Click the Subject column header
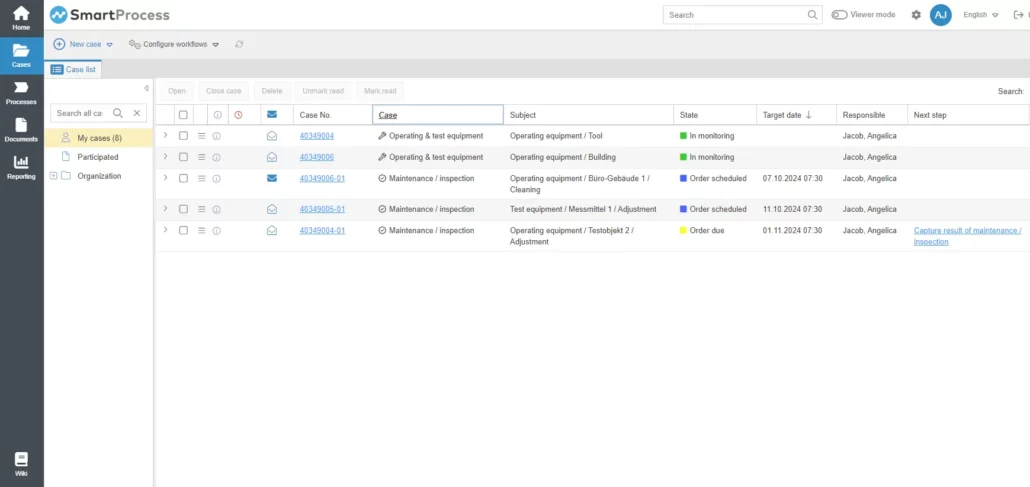The width and height of the screenshot is (1030, 487). tap(588, 115)
